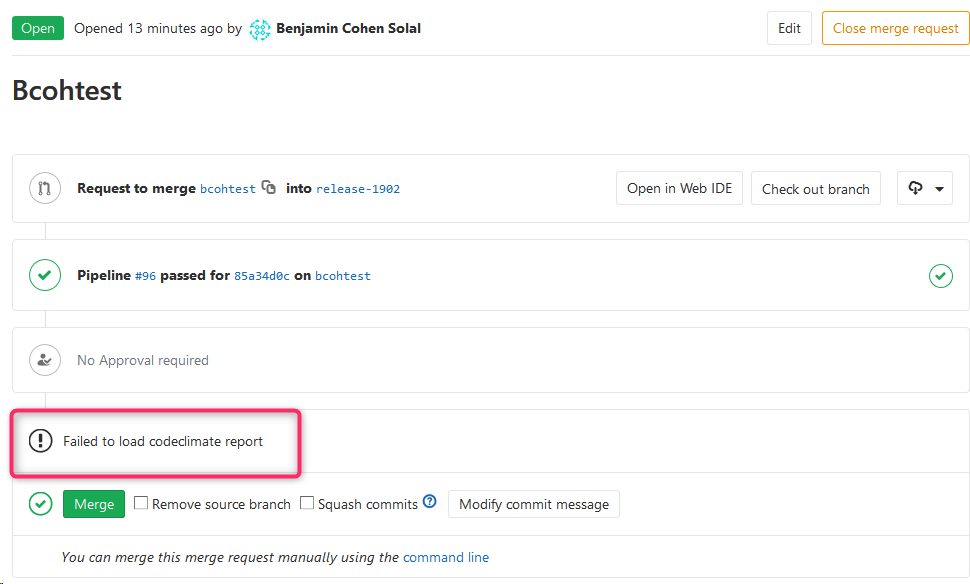
Task: Click the pipeline passed status icon on the left
Action: pyautogui.click(x=45, y=275)
